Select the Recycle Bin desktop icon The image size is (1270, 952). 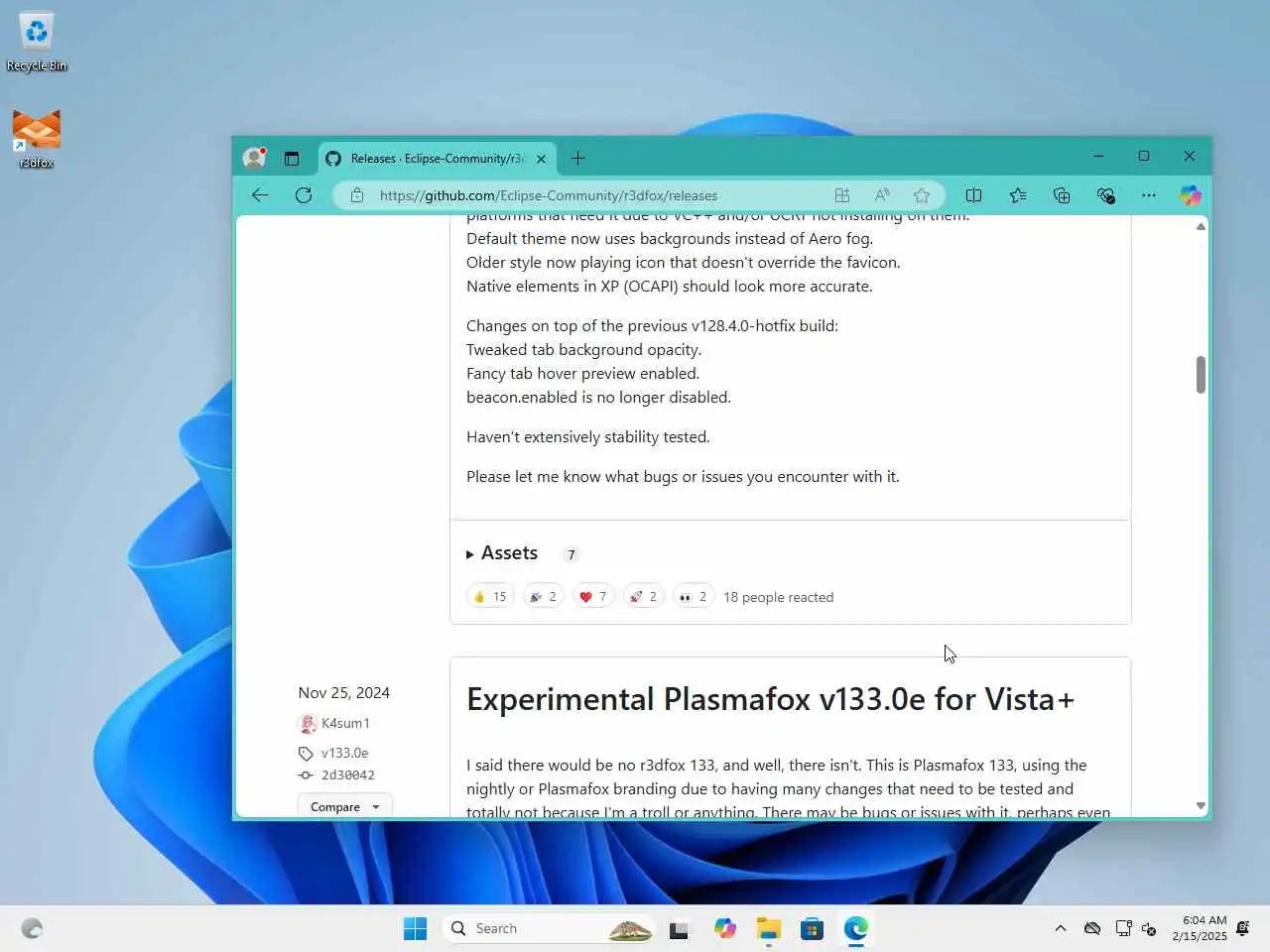click(x=37, y=43)
